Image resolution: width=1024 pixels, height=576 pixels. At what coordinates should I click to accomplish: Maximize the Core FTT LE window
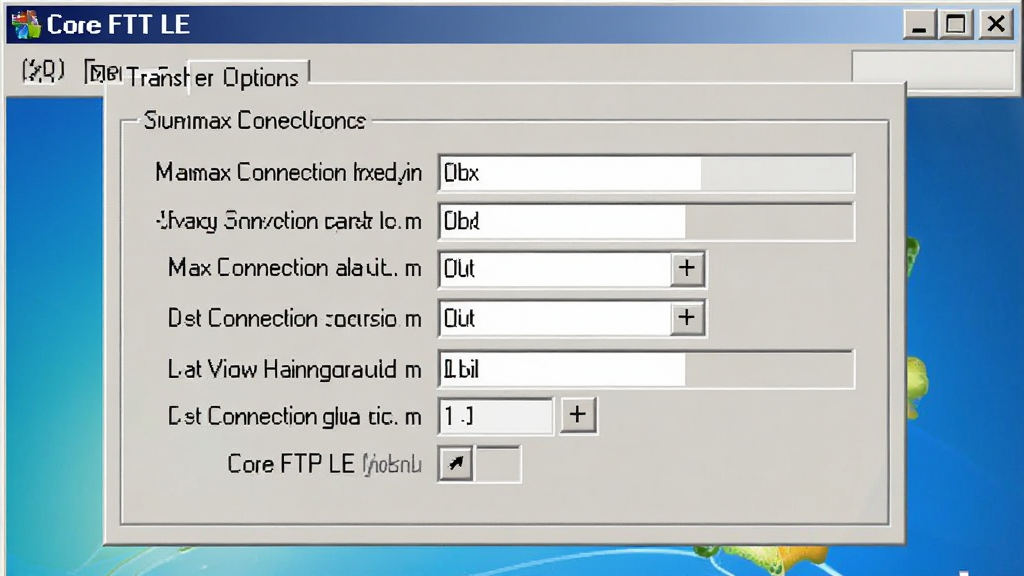coord(956,25)
